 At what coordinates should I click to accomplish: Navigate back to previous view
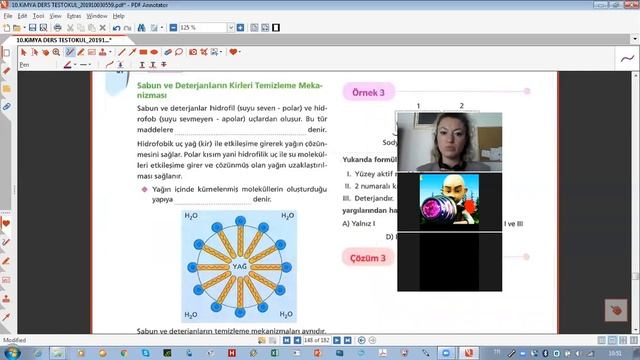361,340
